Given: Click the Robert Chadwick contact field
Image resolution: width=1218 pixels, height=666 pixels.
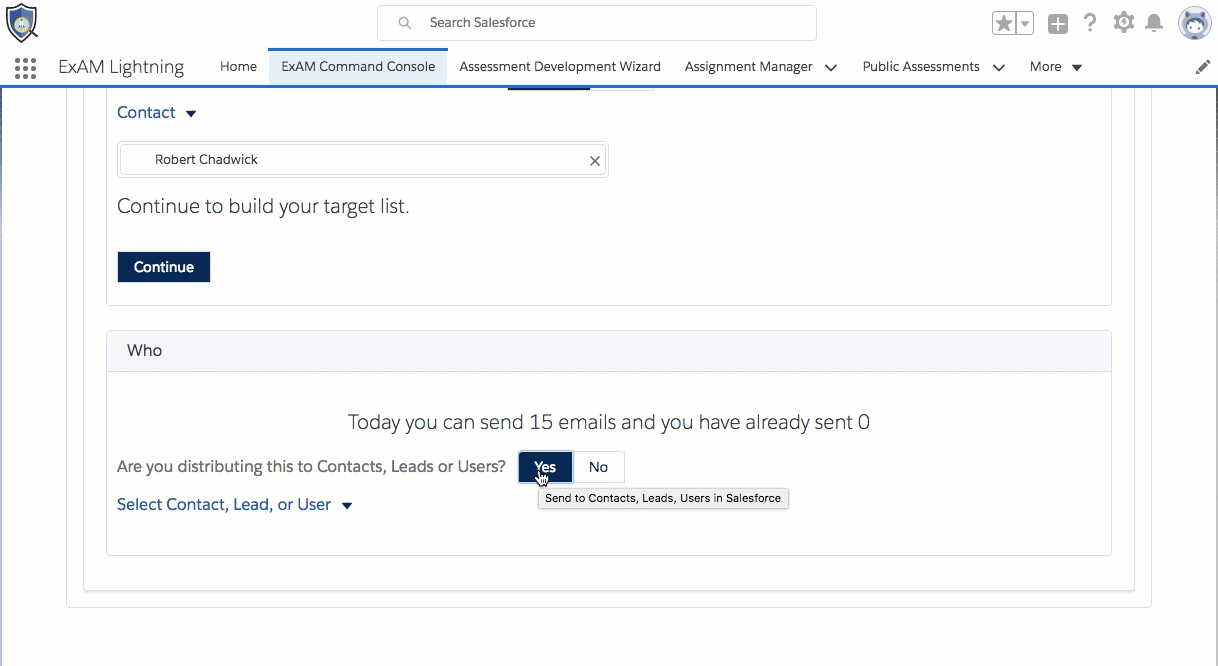Looking at the screenshot, I should [362, 160].
